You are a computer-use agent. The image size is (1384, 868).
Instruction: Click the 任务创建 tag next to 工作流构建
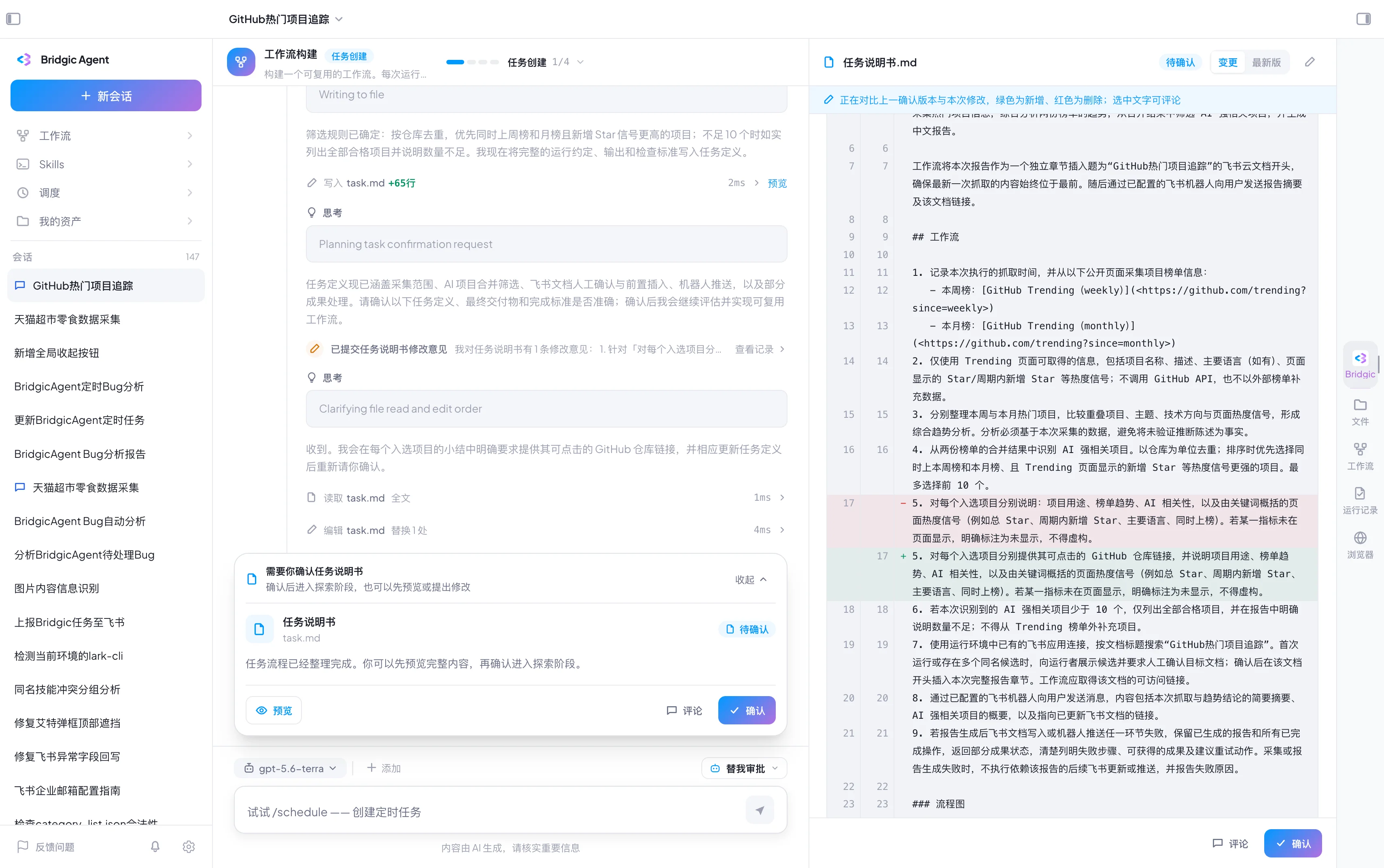point(348,56)
